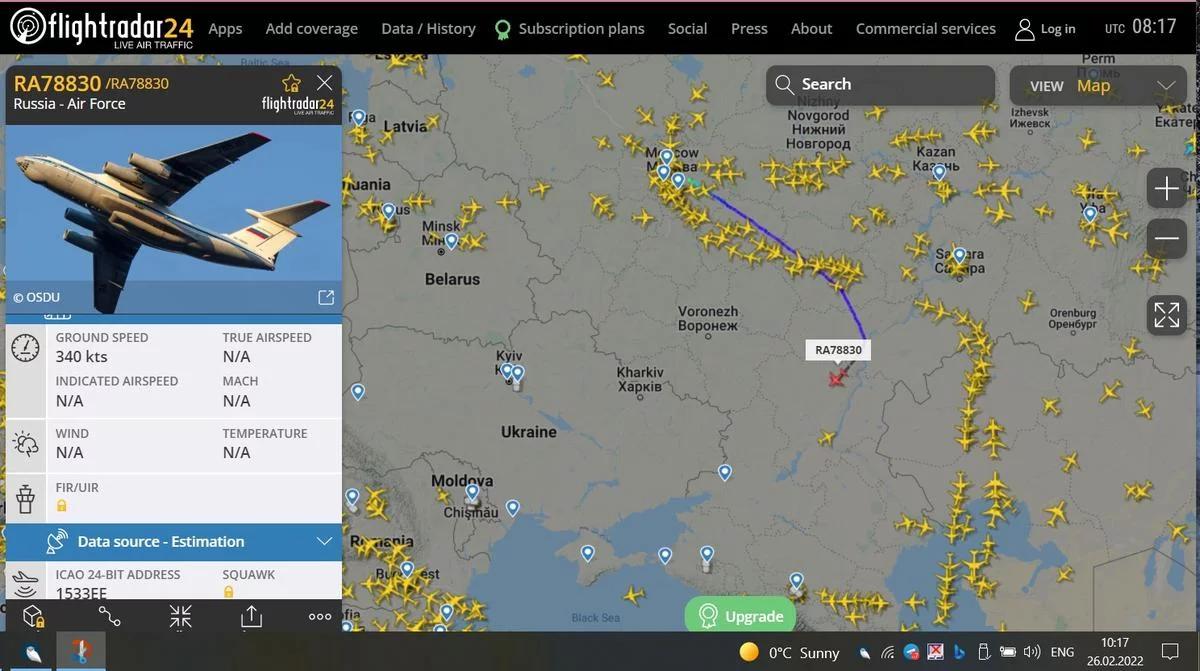Open Subscription plans page
The height and width of the screenshot is (671, 1200).
[x=570, y=28]
